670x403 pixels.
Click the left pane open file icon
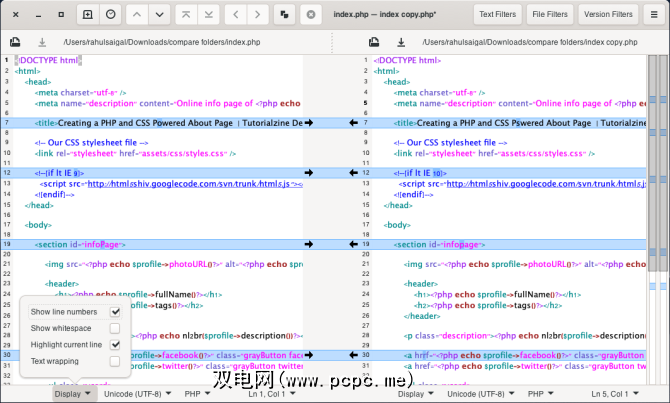click(x=15, y=43)
